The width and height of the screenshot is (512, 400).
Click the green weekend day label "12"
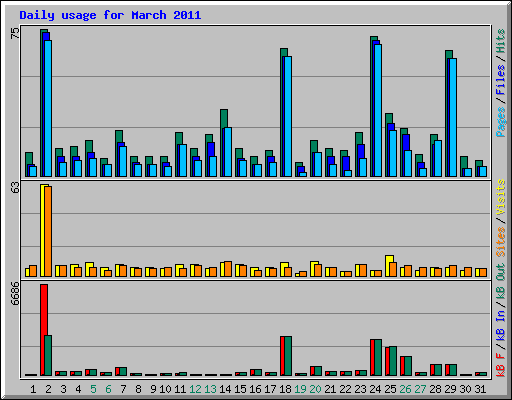tap(195, 389)
